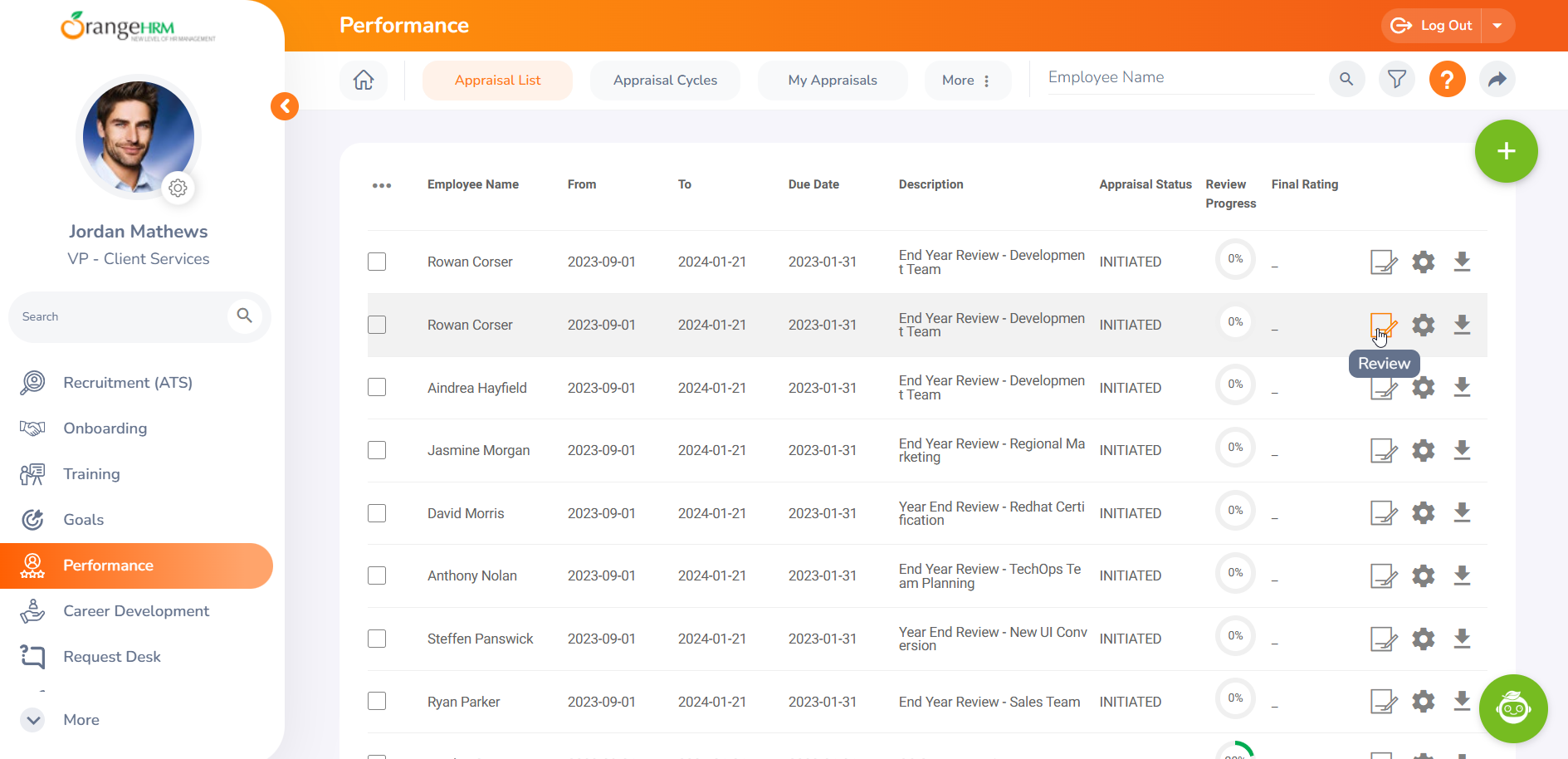Click the home icon in toolbar
This screenshot has height=759, width=1568.
364,81
